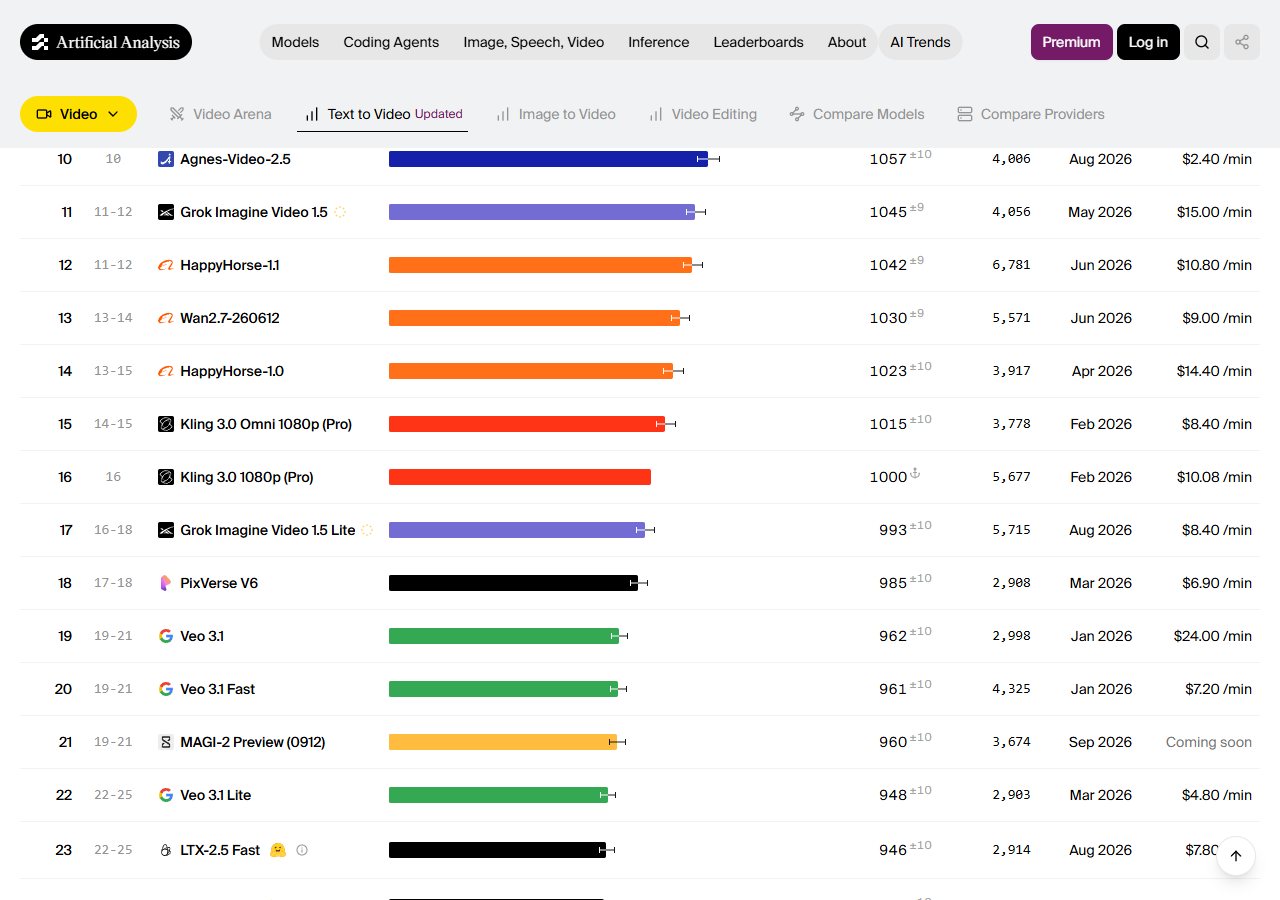Click the HappyHorse-1.0 model name
The image size is (1280, 900).
coord(232,371)
